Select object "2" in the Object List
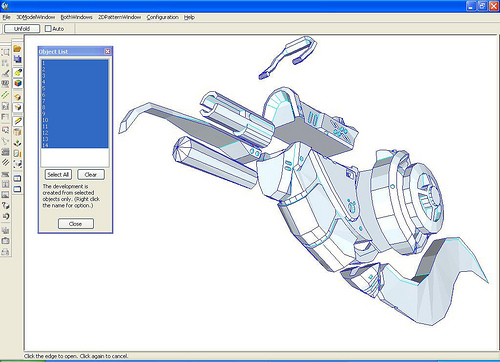This screenshot has width=500, height=362. tap(75, 69)
